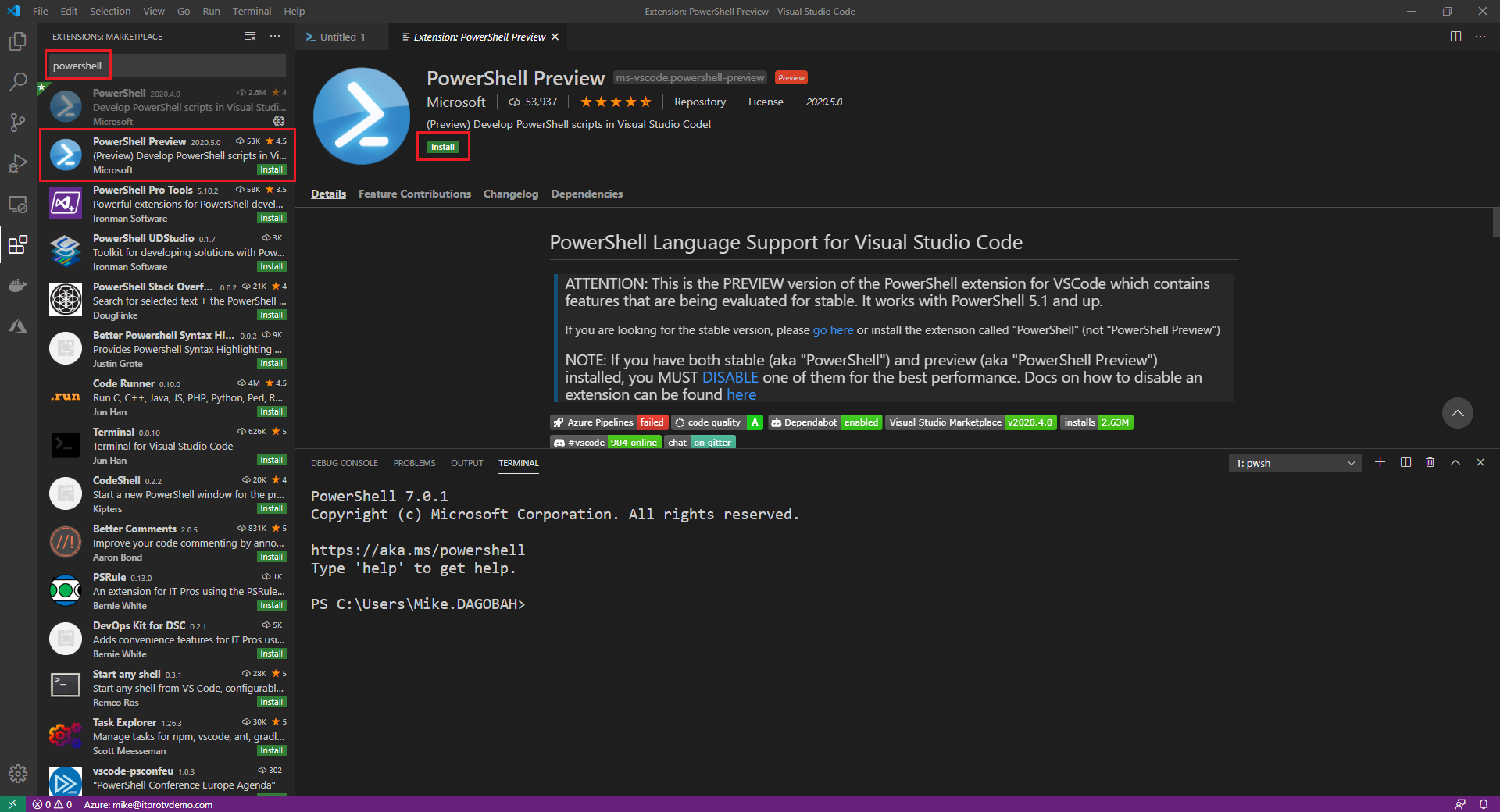
Task: Select the terminal shell dropdown '1: pwsh'
Action: [x=1295, y=463]
